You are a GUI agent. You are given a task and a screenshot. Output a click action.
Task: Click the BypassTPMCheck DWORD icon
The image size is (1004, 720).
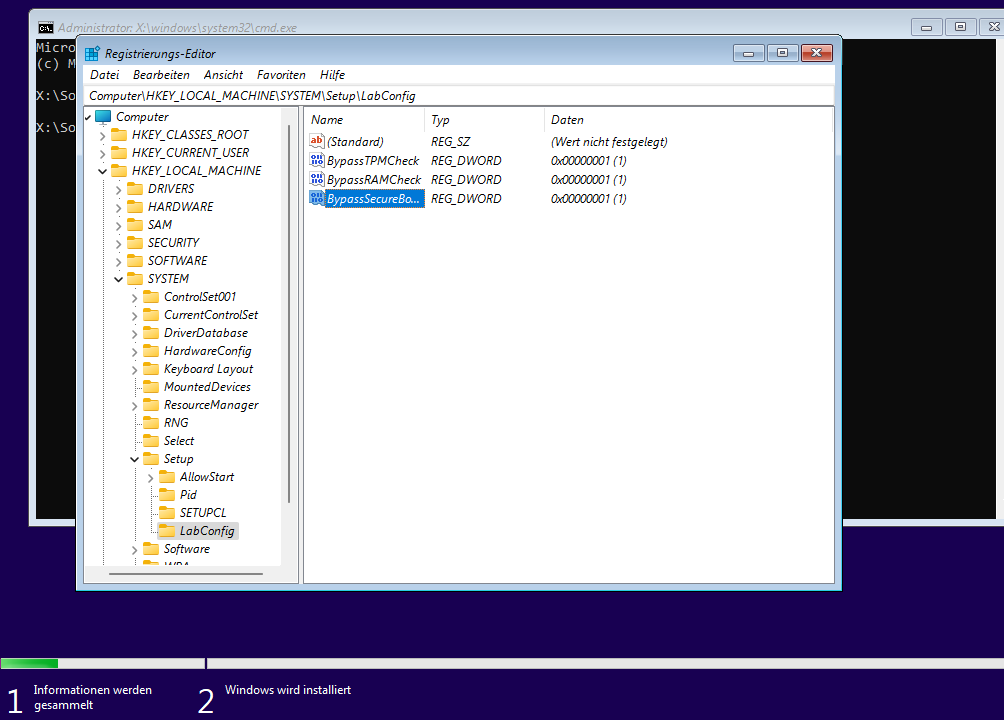tap(317, 160)
